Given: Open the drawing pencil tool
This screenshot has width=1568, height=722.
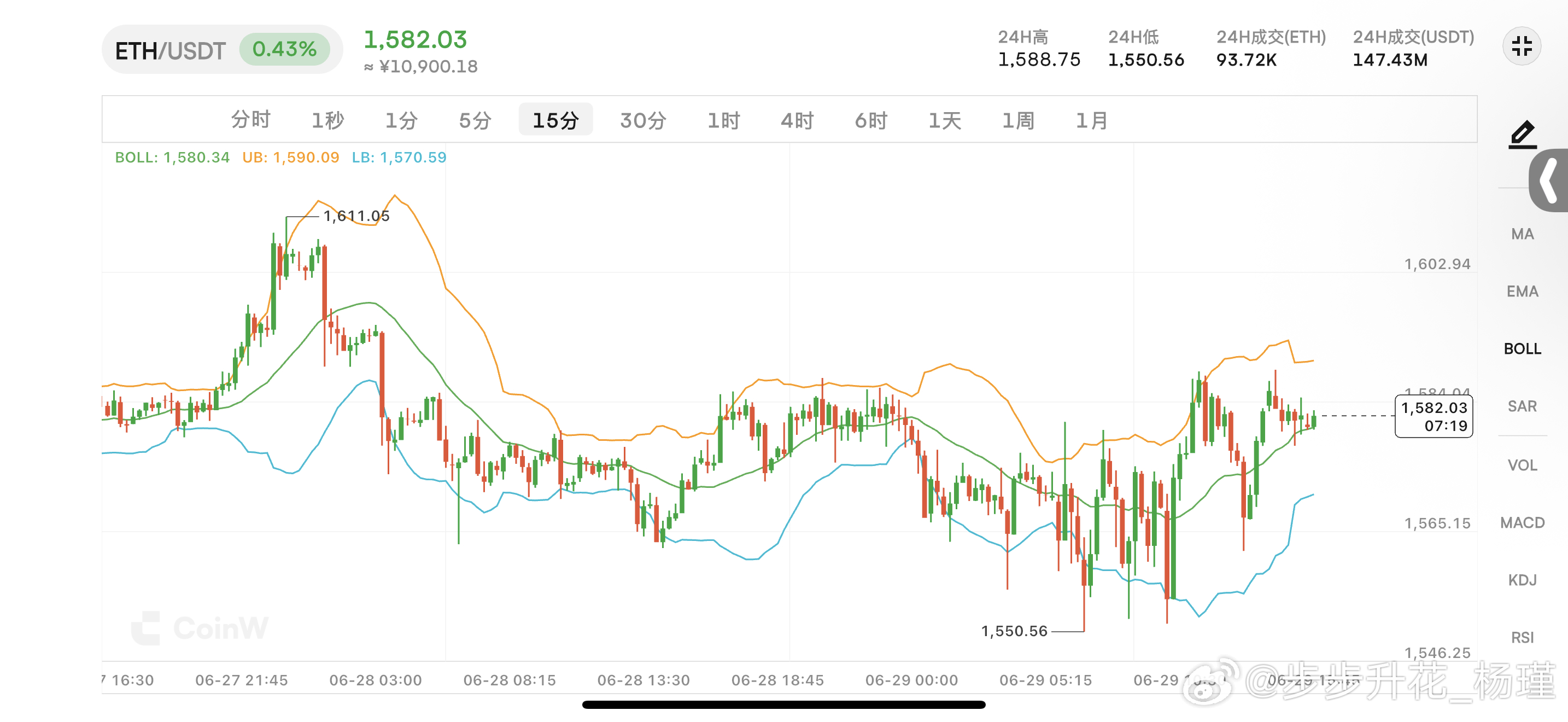Looking at the screenshot, I should (x=1522, y=135).
